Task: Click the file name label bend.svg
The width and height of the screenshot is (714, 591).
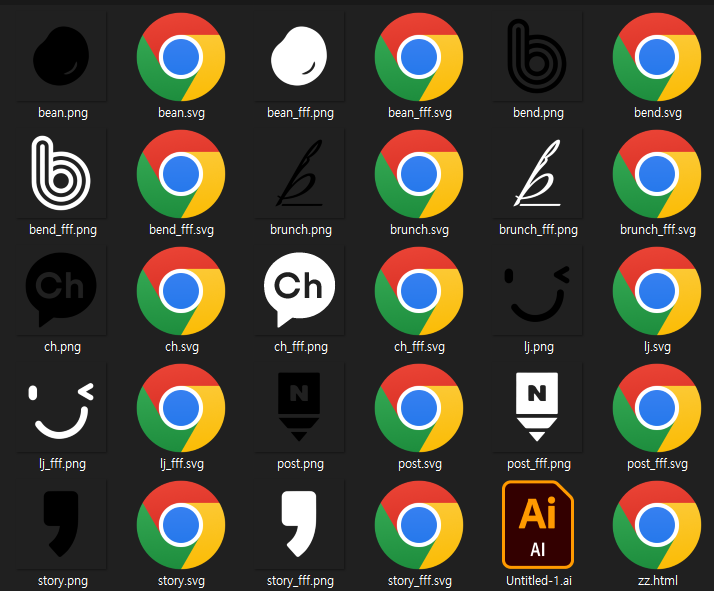Action: coord(658,112)
